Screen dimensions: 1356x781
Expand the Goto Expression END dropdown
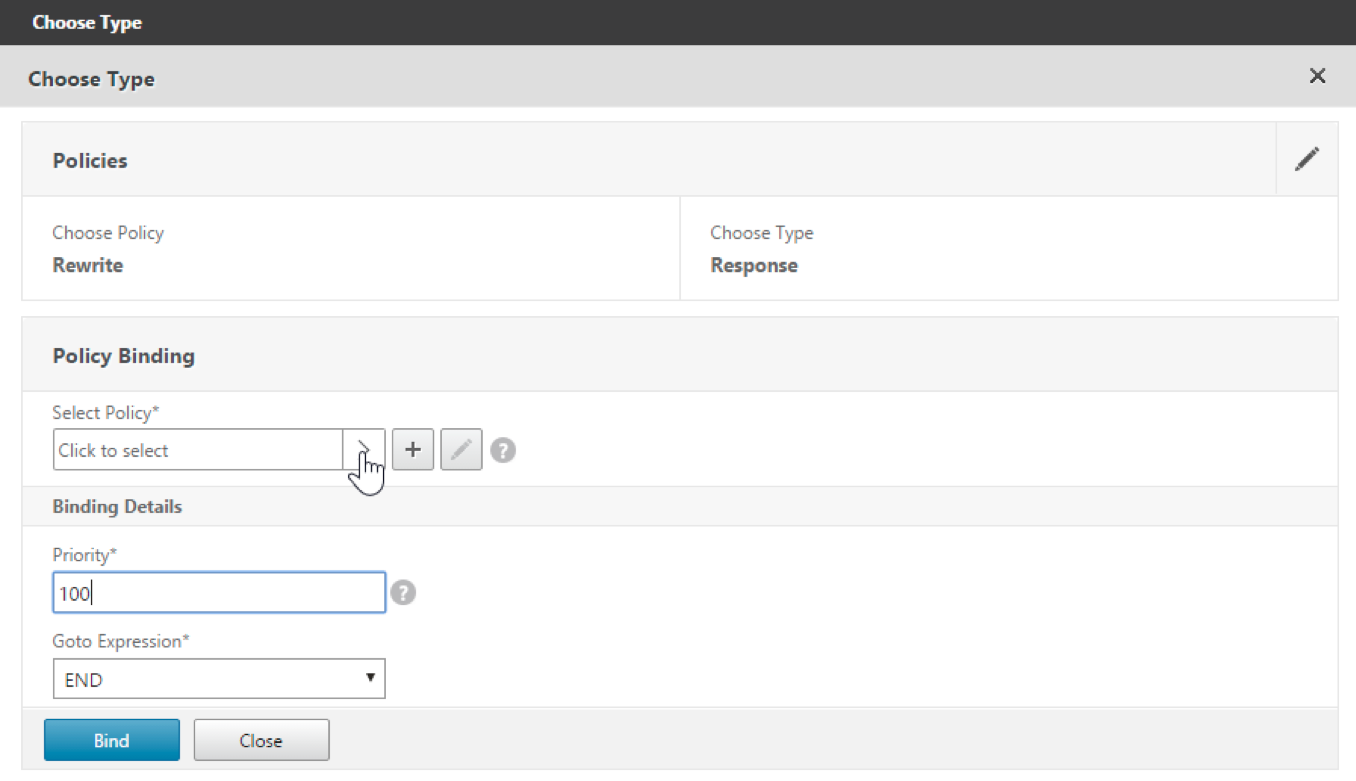218,679
